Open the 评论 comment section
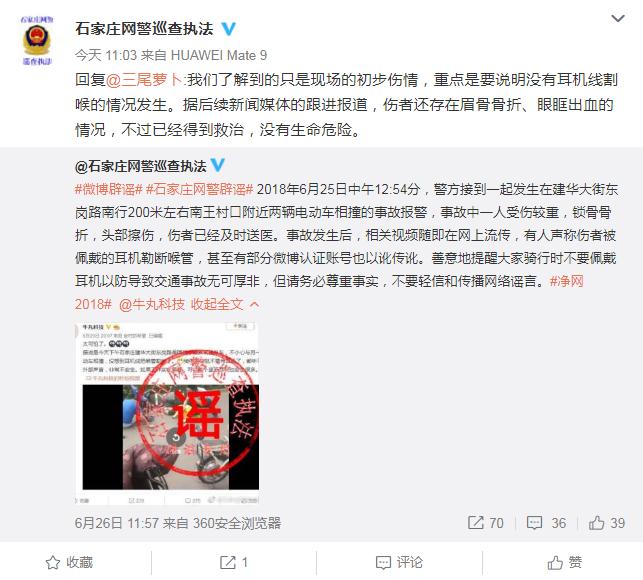 pos(399,562)
